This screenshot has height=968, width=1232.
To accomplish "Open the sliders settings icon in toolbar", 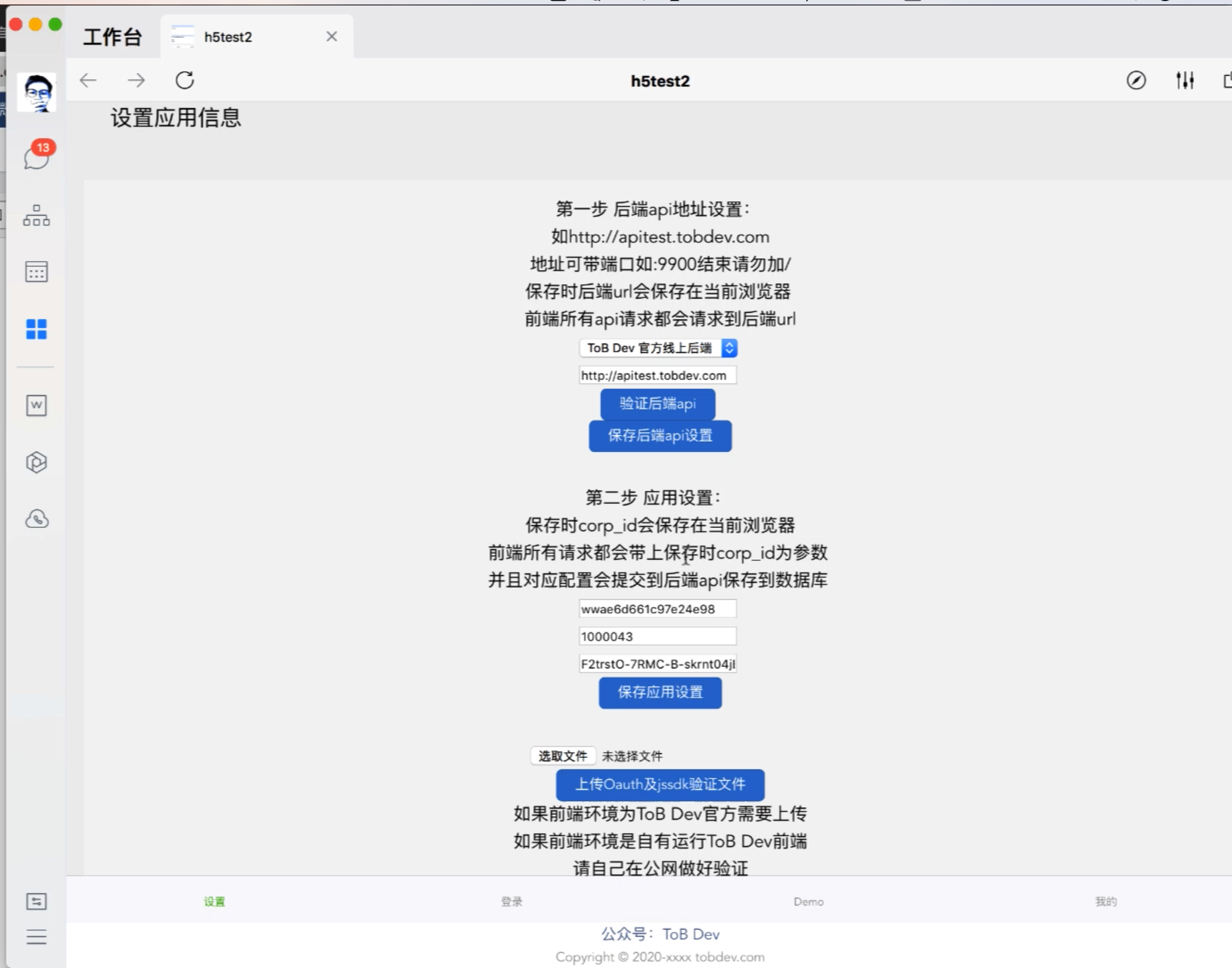I will point(1184,81).
